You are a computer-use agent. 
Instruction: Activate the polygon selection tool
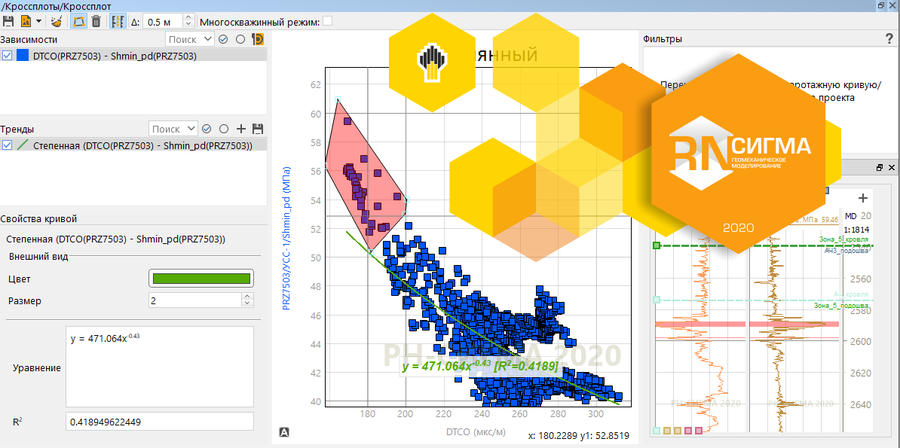pyautogui.click(x=77, y=21)
